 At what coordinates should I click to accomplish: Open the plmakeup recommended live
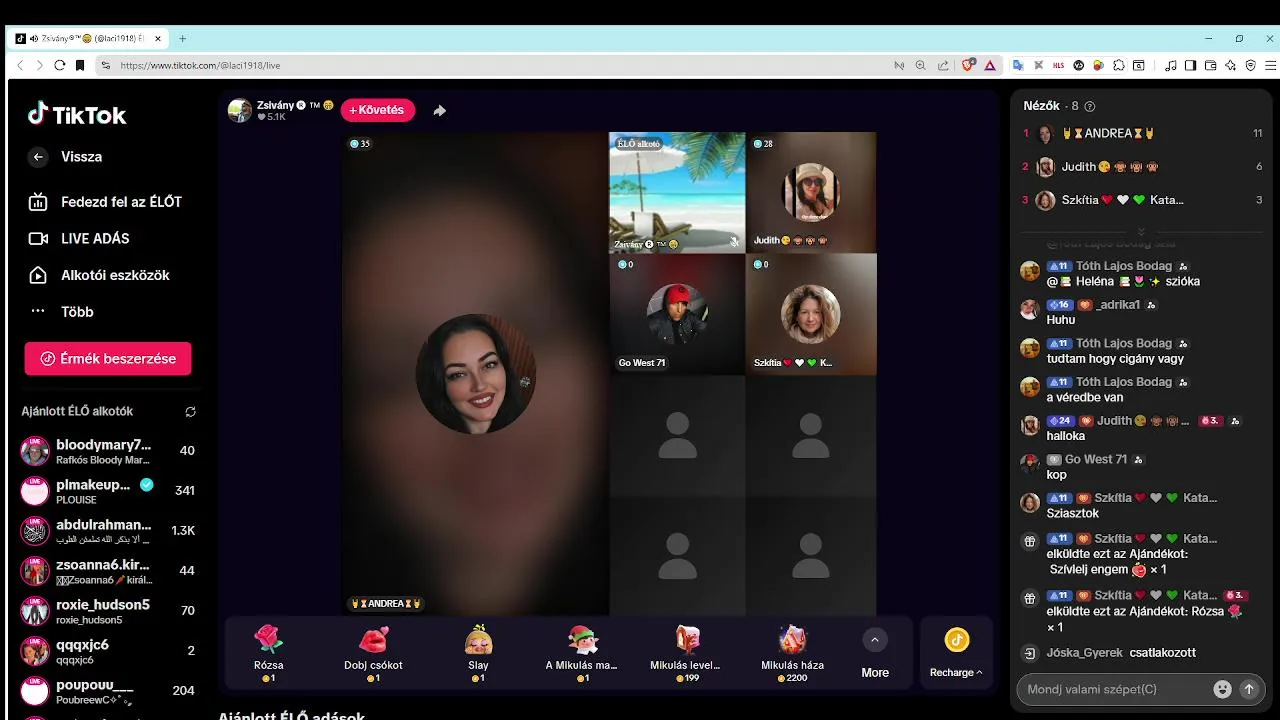point(108,491)
